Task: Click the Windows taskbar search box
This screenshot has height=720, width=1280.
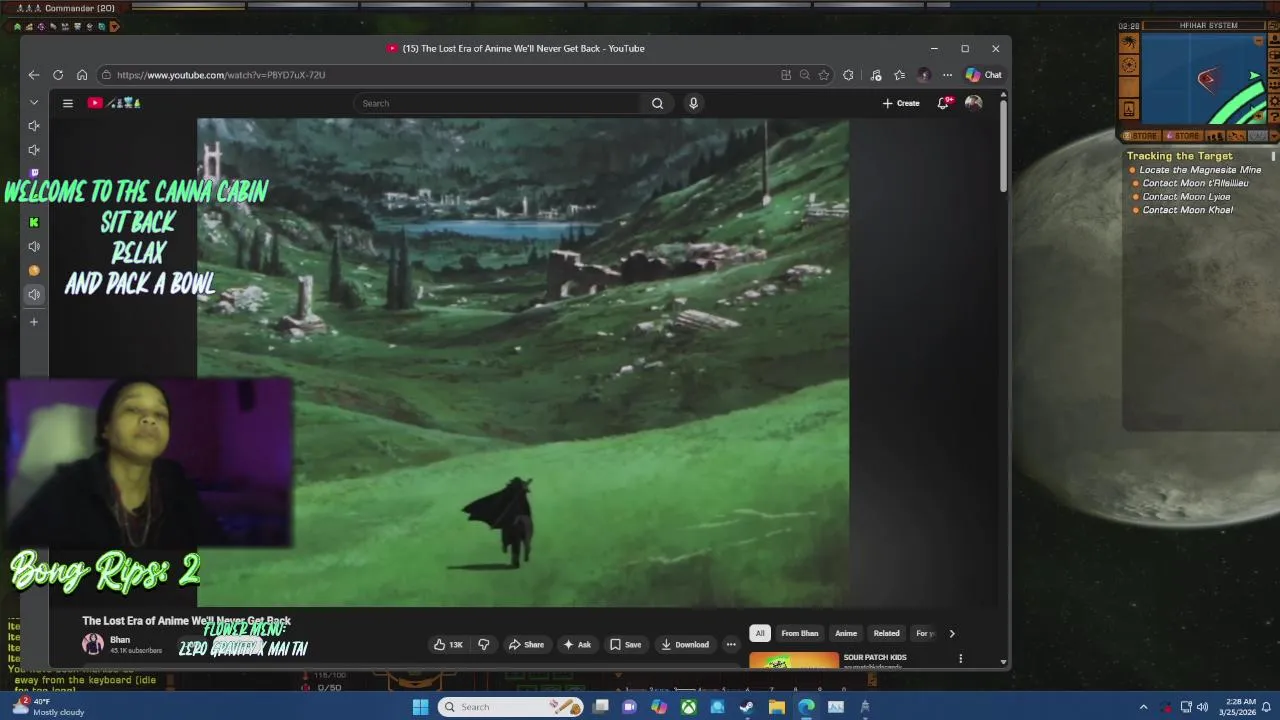Action: click(510, 707)
